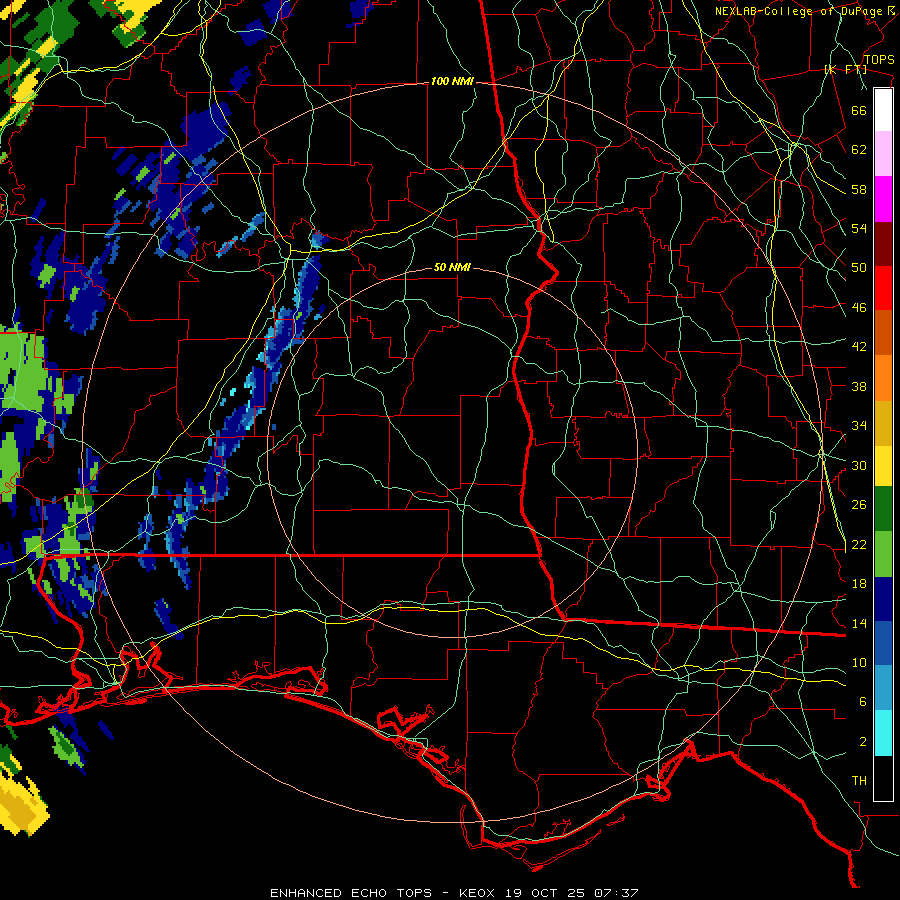Click the dark red 50-54 kft legend swatch

[883, 243]
